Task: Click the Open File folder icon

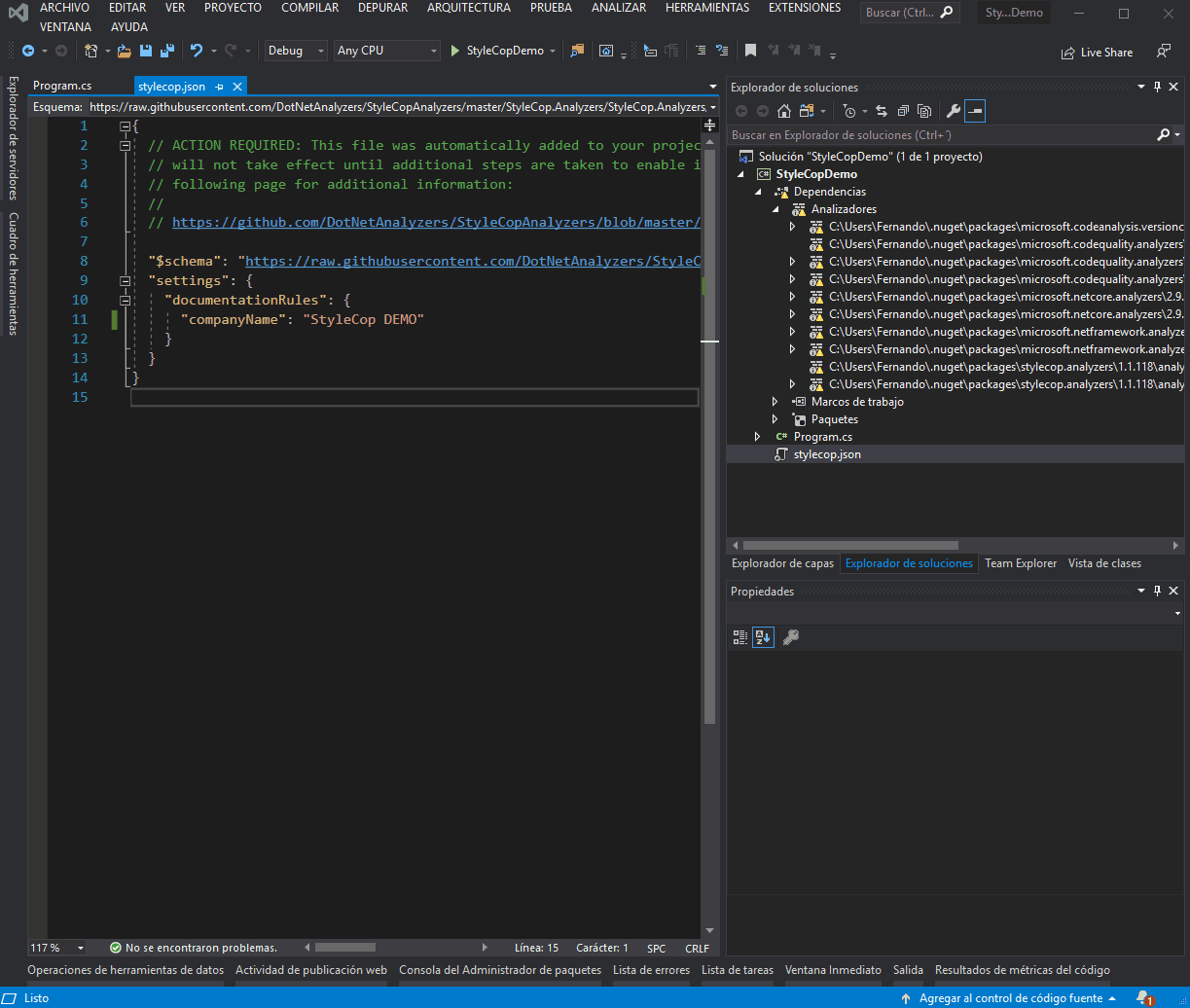Action: 124,51
